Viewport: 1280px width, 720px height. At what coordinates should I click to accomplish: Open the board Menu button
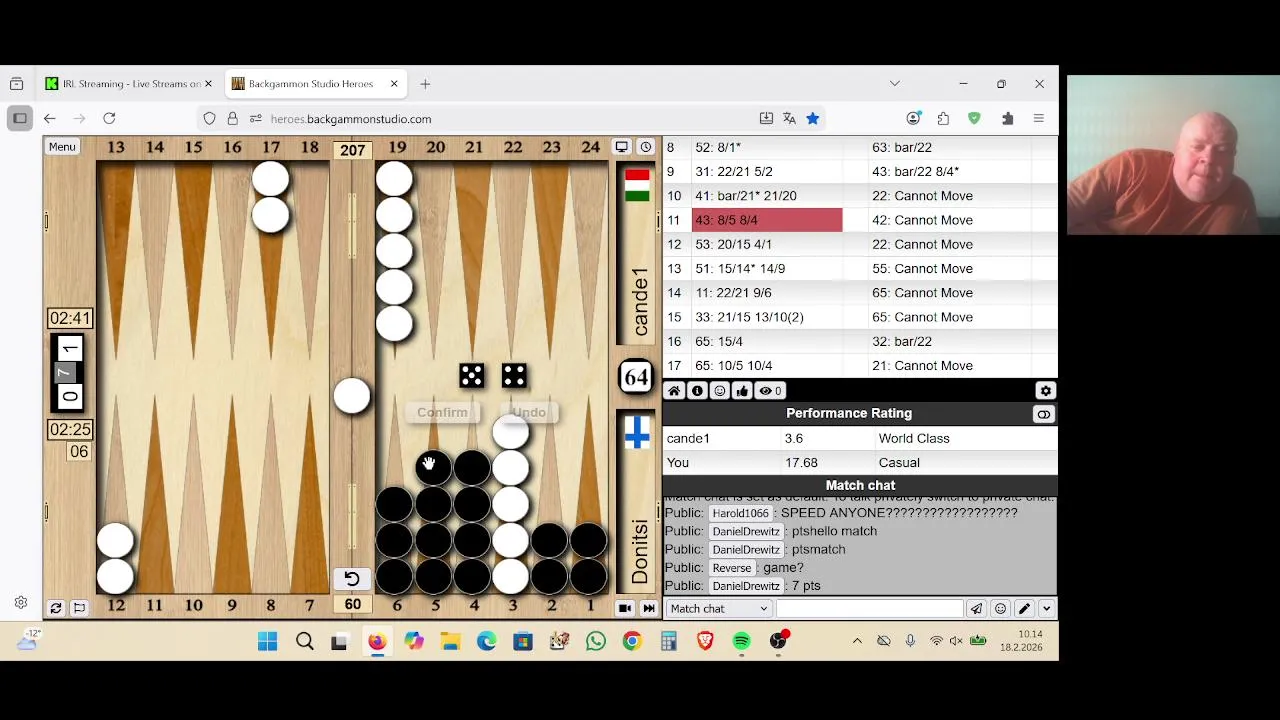[x=62, y=147]
